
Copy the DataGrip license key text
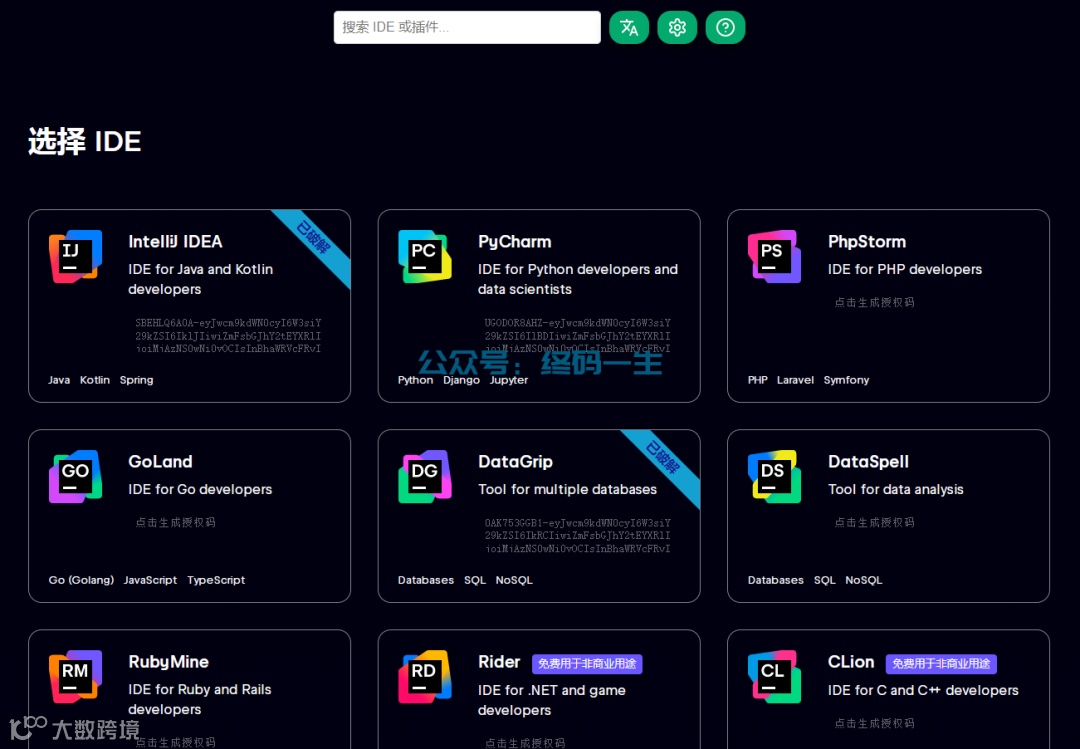(x=577, y=535)
